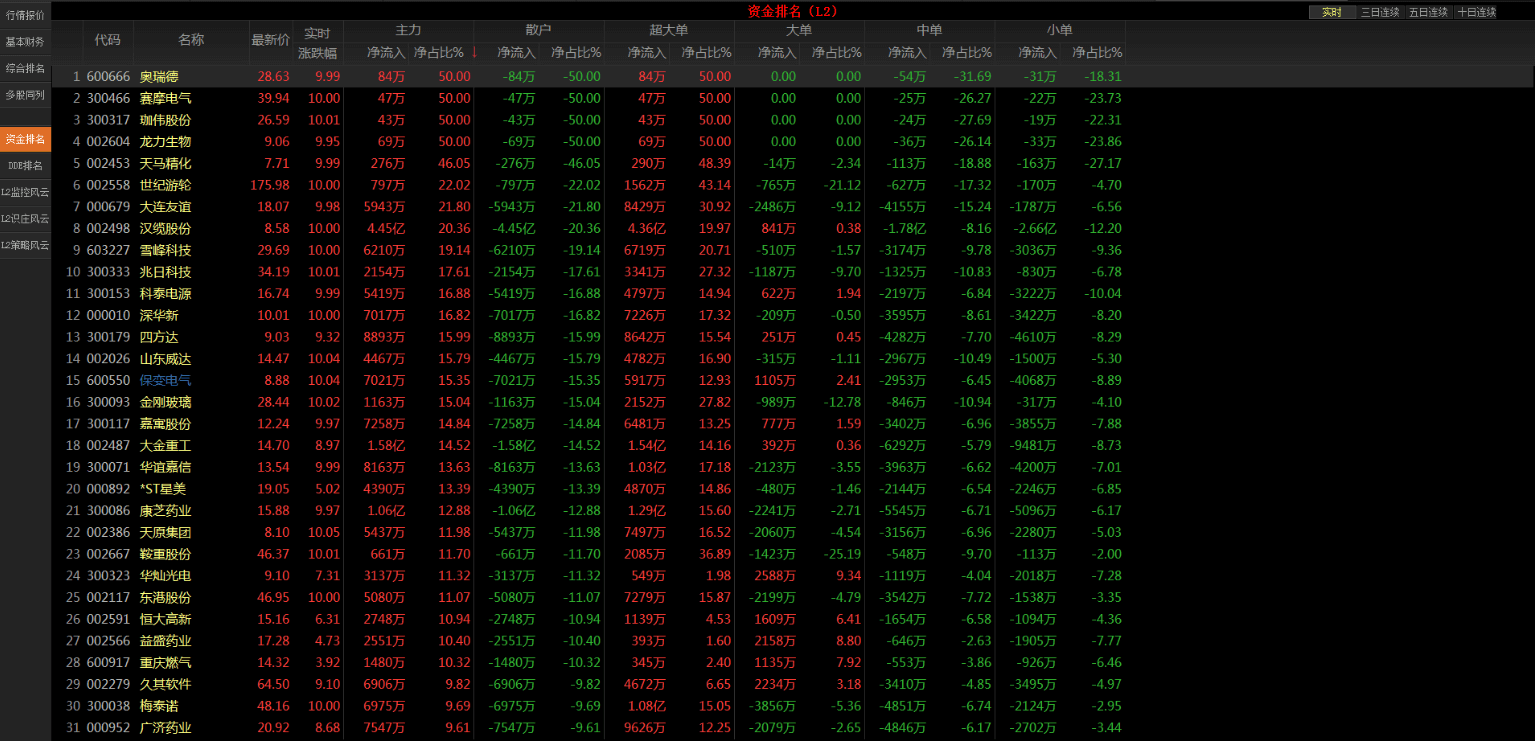Viewport: 1535px width, 741px height.
Task: Sort by 净流入 under the 散户 header
Action: tap(516, 52)
